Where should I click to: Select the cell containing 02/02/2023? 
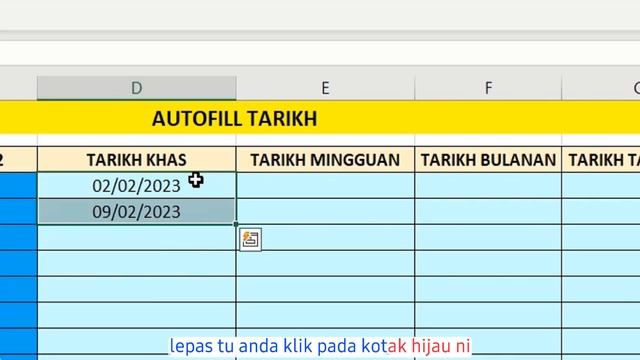tap(137, 186)
